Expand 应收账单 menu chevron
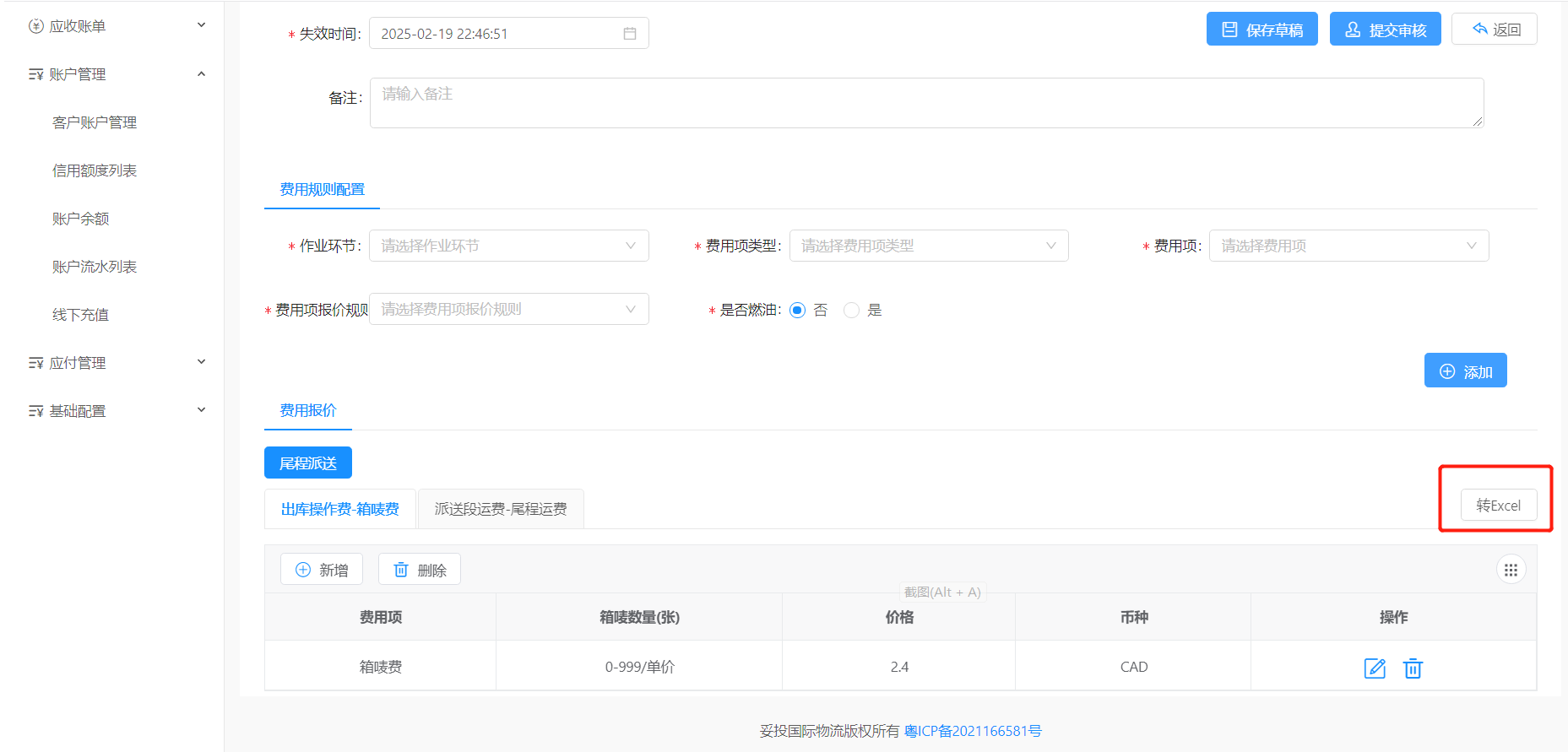This screenshot has height=752, width=1568. 201,25
